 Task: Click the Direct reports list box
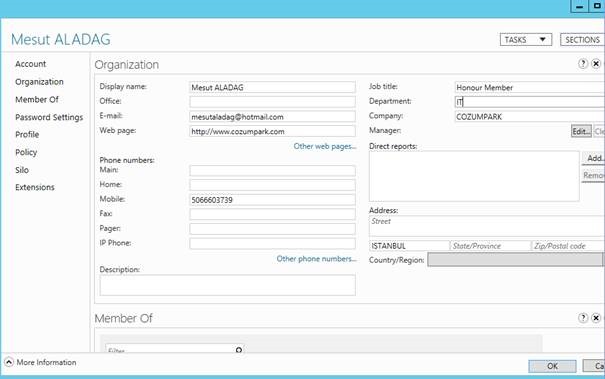(x=474, y=176)
